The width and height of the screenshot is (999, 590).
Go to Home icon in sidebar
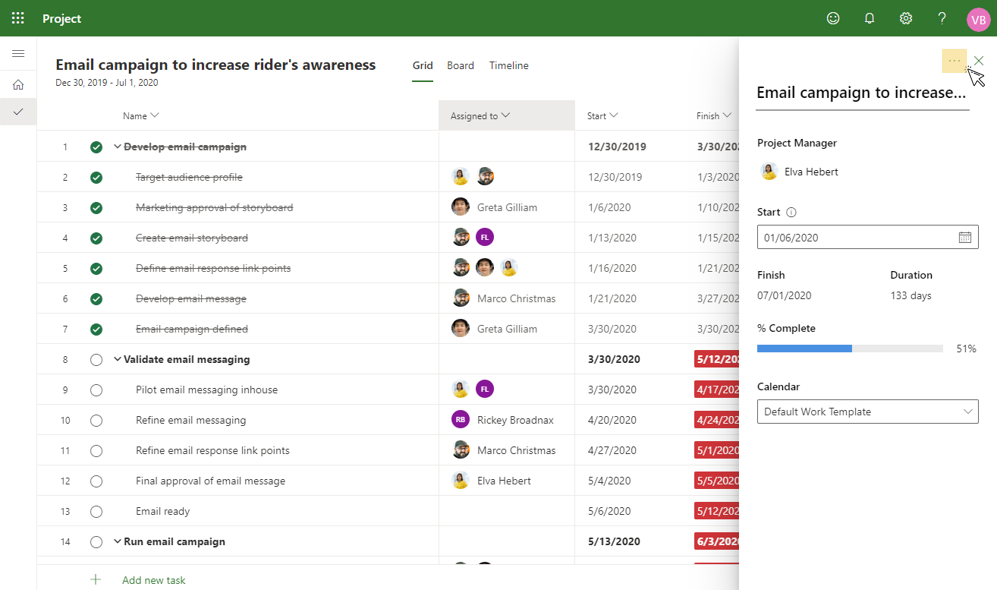(x=18, y=85)
